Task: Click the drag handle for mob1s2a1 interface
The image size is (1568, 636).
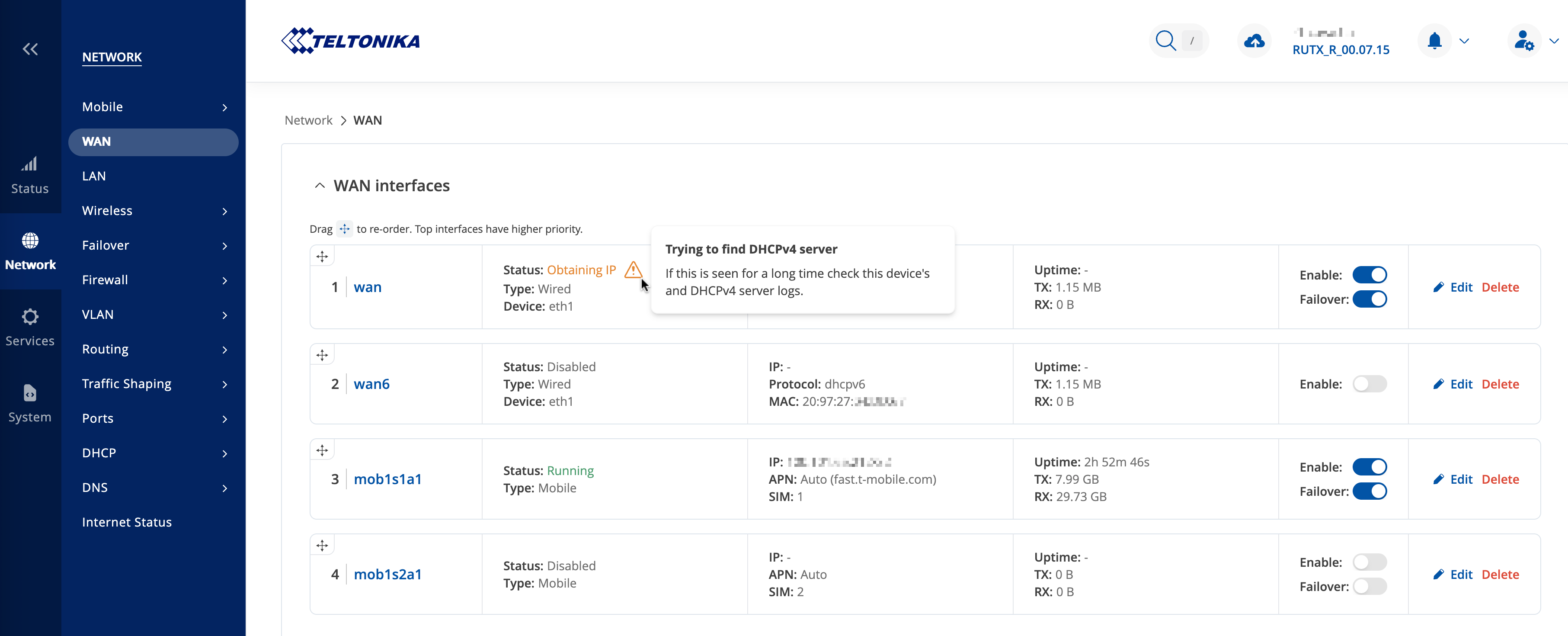Action: 322,545
